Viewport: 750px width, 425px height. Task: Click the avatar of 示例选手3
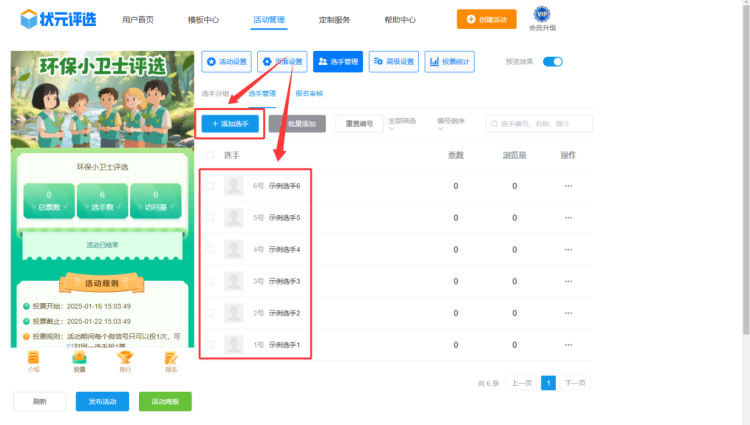[234, 281]
